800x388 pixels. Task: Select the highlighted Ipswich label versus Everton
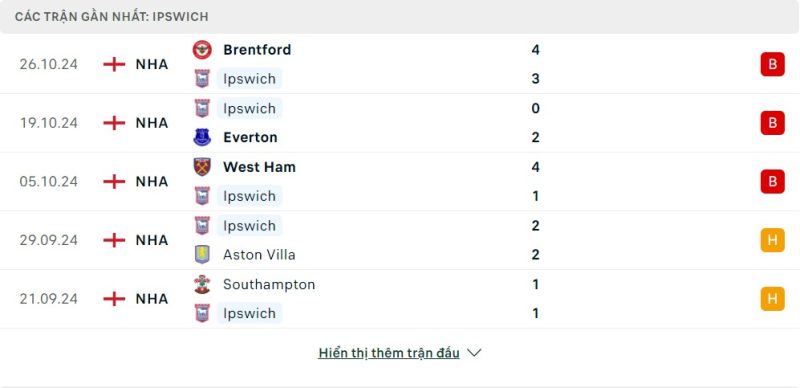pyautogui.click(x=249, y=108)
